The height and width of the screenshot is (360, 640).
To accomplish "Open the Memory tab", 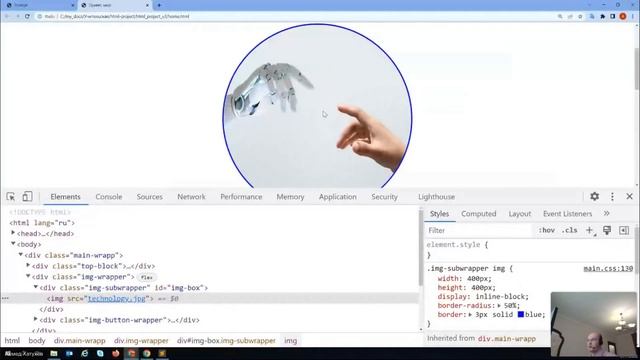I will (290, 197).
